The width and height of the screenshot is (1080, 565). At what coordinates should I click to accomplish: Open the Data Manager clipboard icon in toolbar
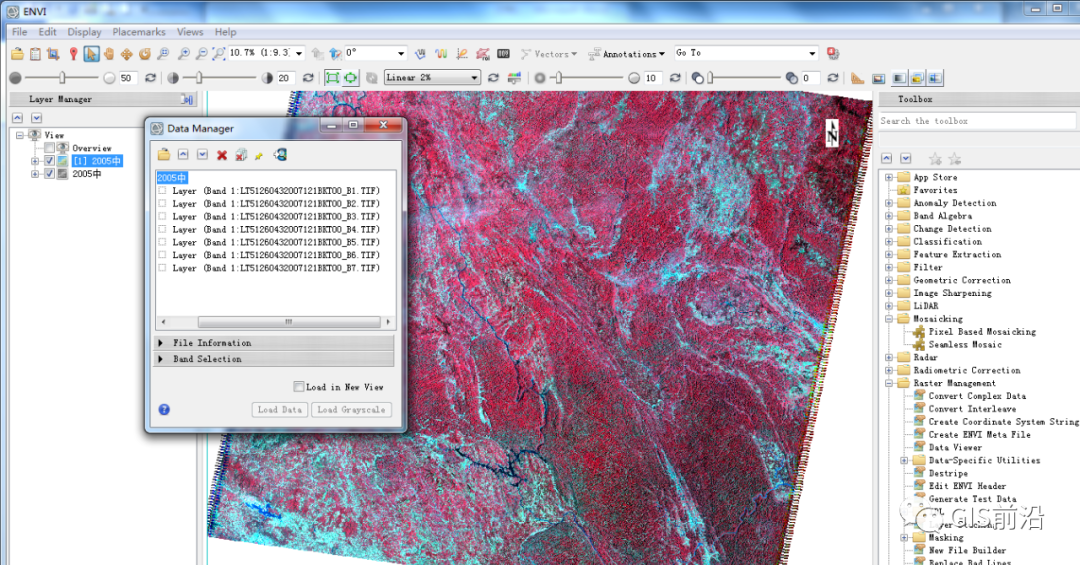35,54
